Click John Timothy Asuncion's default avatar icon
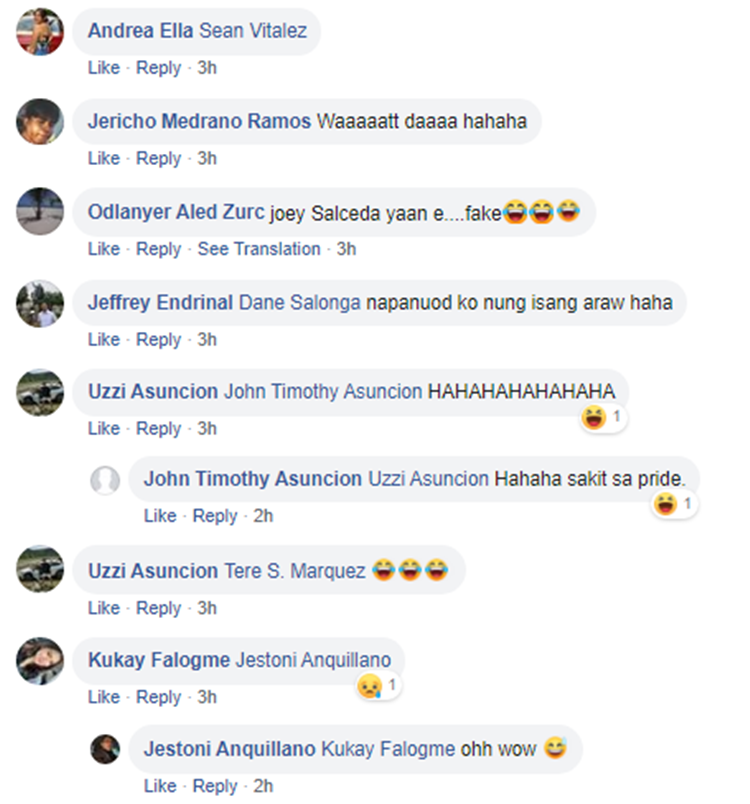 105,481
